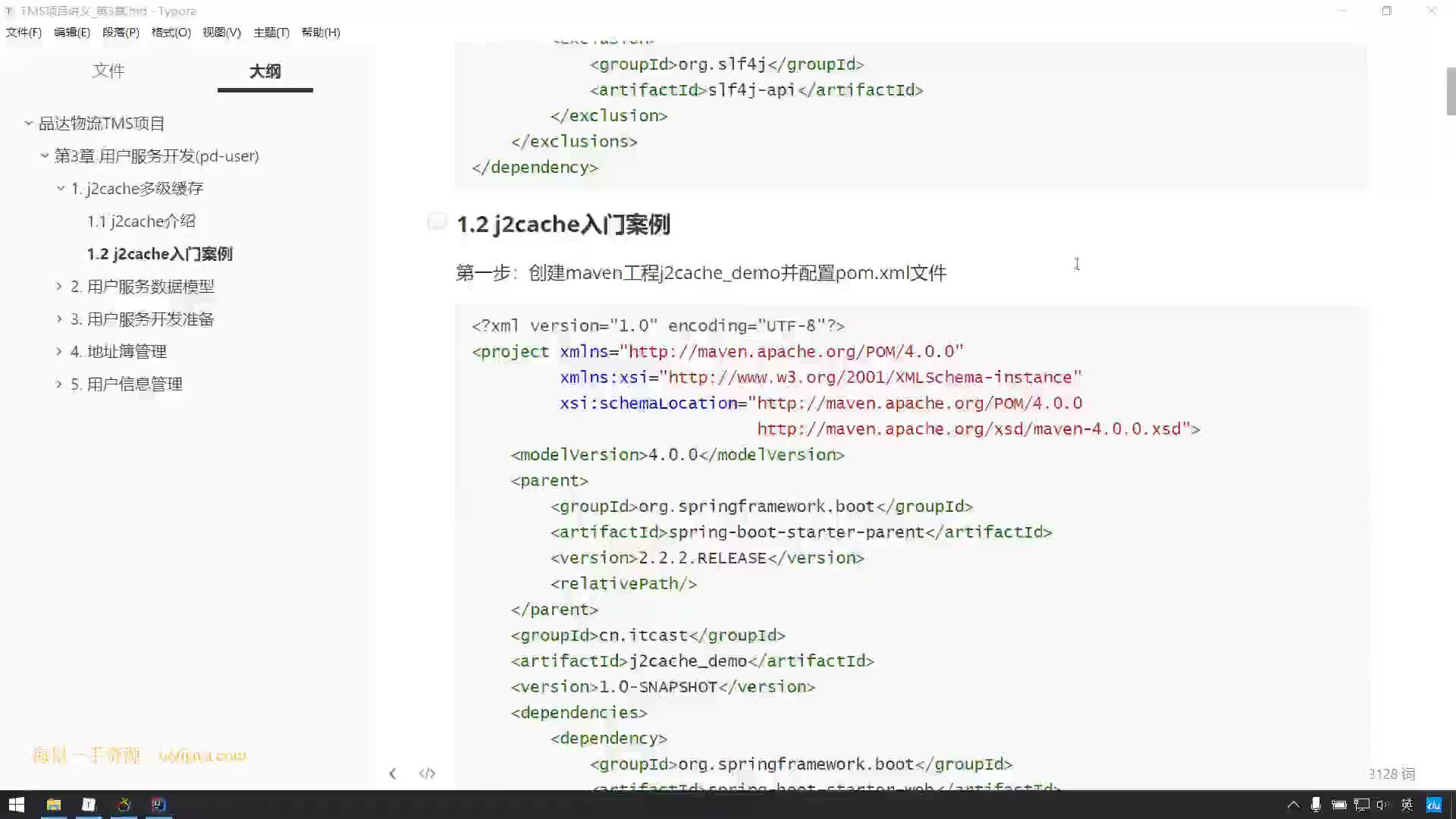1456x819 pixels.
Task: Collapse the 品达物流TMS项目 outline node
Action: click(x=29, y=123)
